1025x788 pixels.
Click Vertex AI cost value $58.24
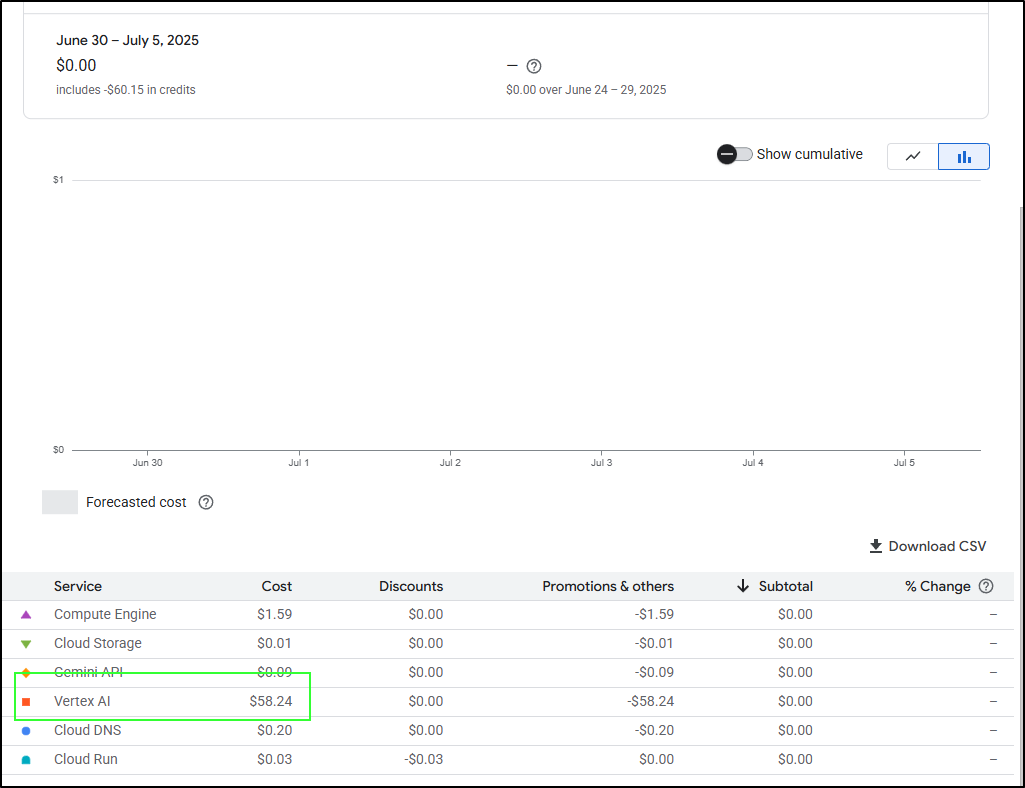click(271, 701)
